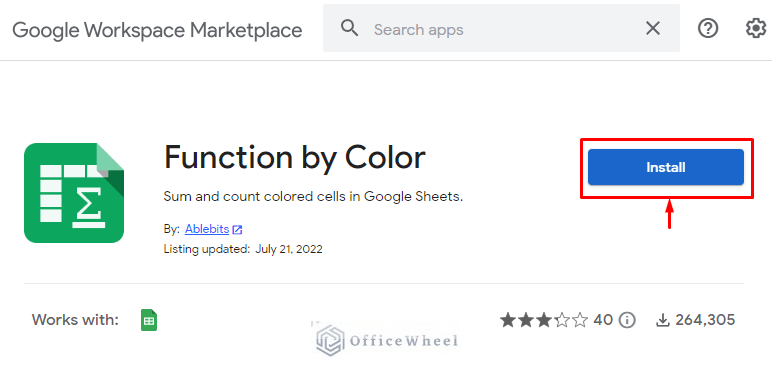Click the star rating icons

(x=544, y=320)
